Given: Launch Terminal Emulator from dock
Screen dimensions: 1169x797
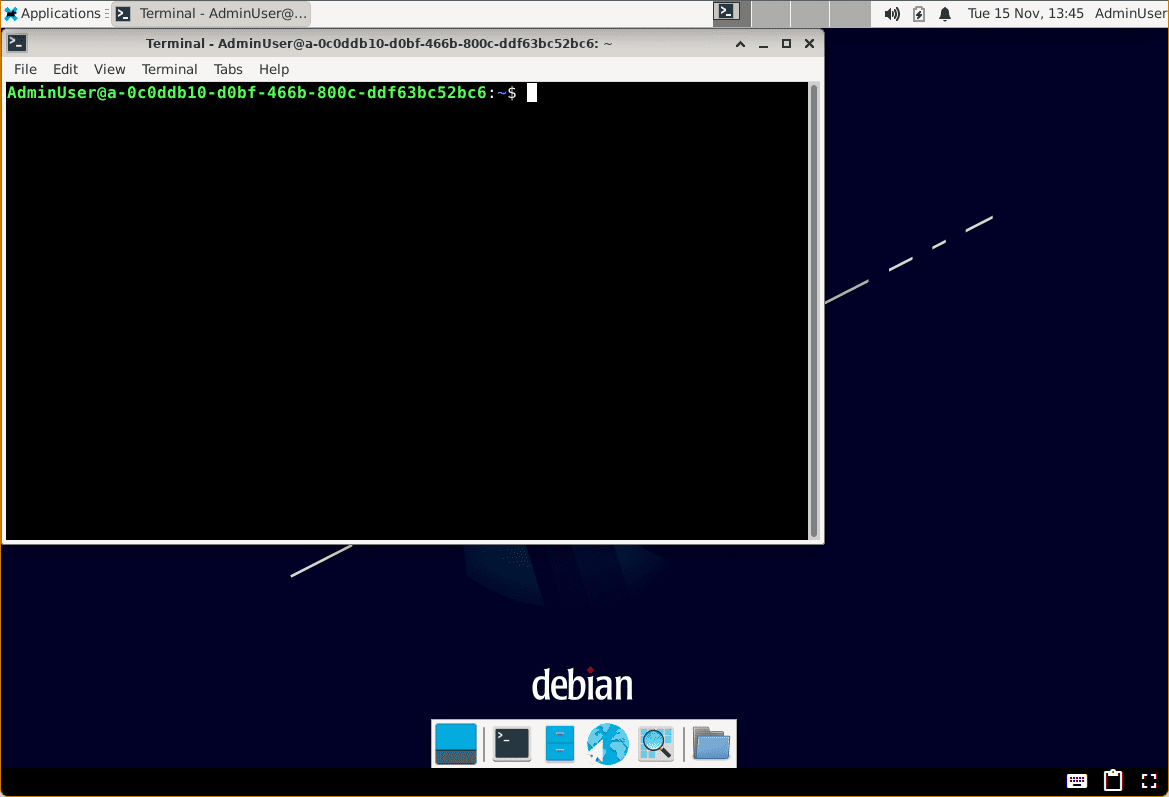Looking at the screenshot, I should pyautogui.click(x=512, y=743).
